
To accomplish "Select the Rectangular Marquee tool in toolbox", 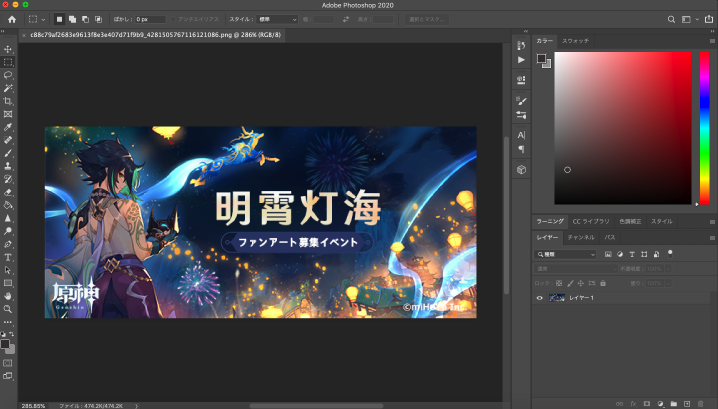I will [x=8, y=62].
